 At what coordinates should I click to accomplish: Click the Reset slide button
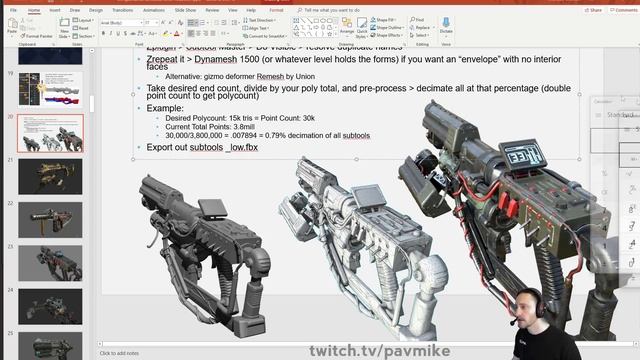pos(81,28)
